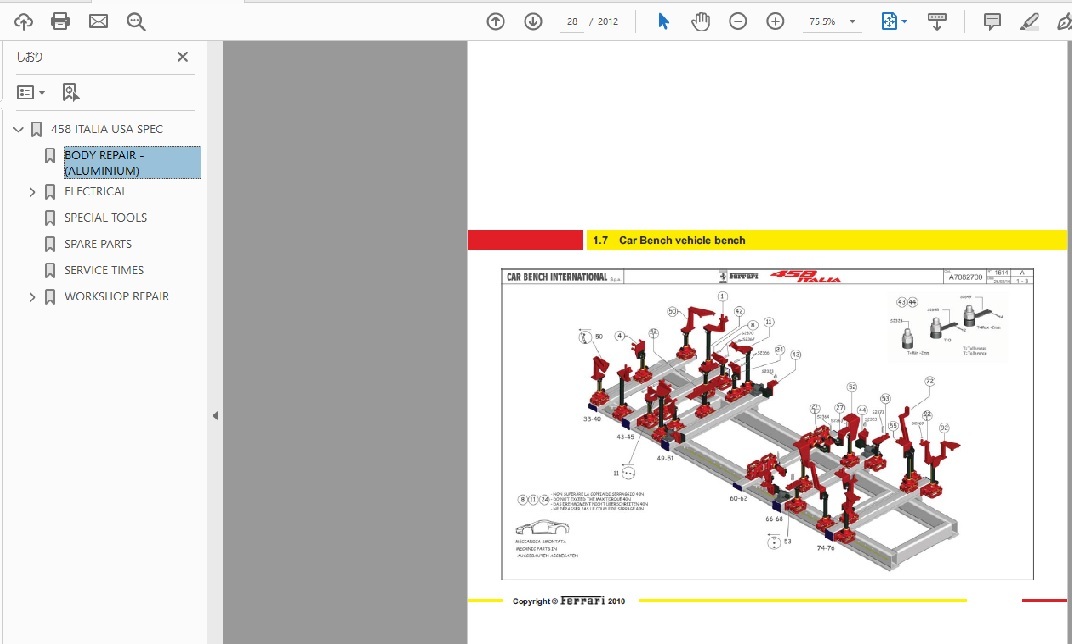1072x644 pixels.
Task: Open BODY REPAIR - (ALUMINIUM) bookmark
Action: [x=133, y=163]
